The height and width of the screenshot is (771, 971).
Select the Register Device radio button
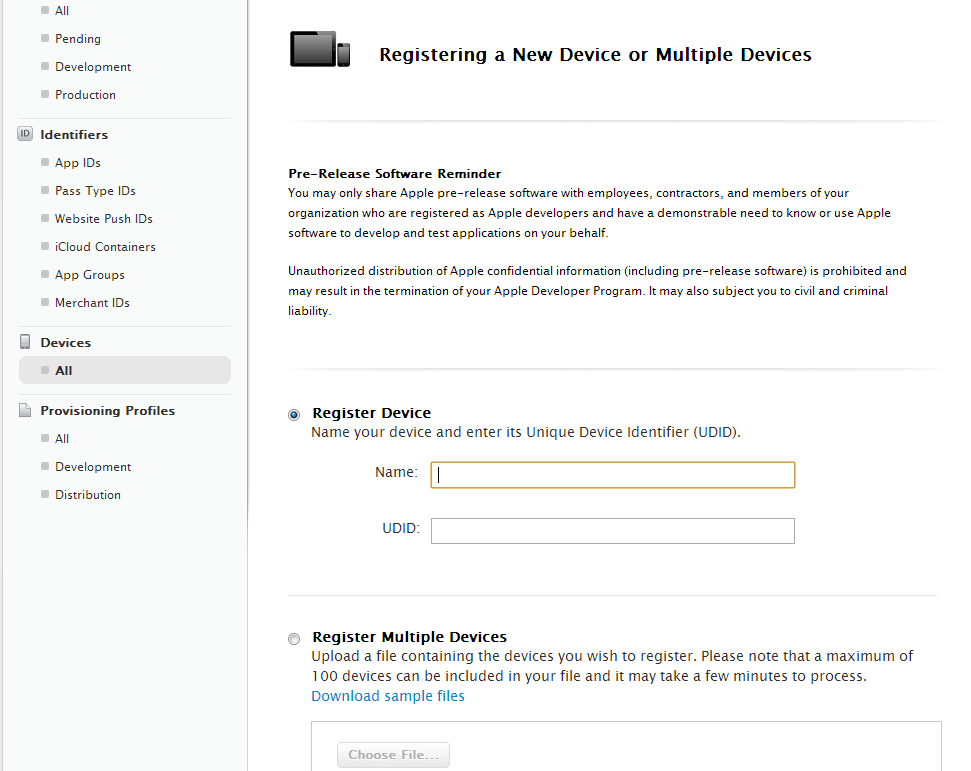click(x=294, y=414)
